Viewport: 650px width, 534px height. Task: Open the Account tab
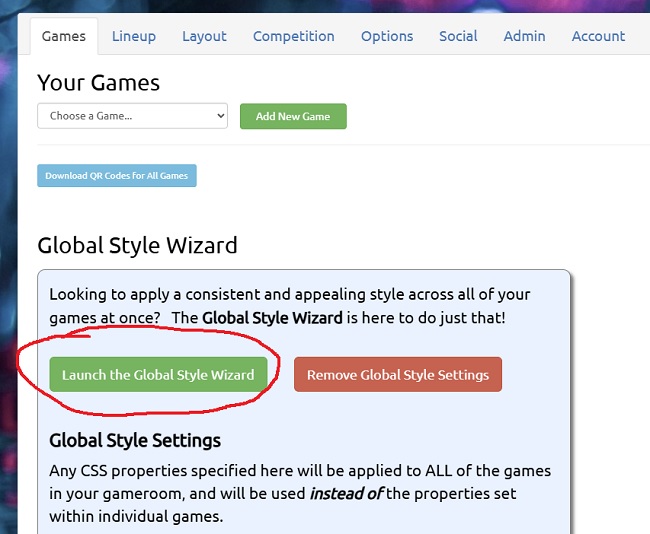click(598, 36)
